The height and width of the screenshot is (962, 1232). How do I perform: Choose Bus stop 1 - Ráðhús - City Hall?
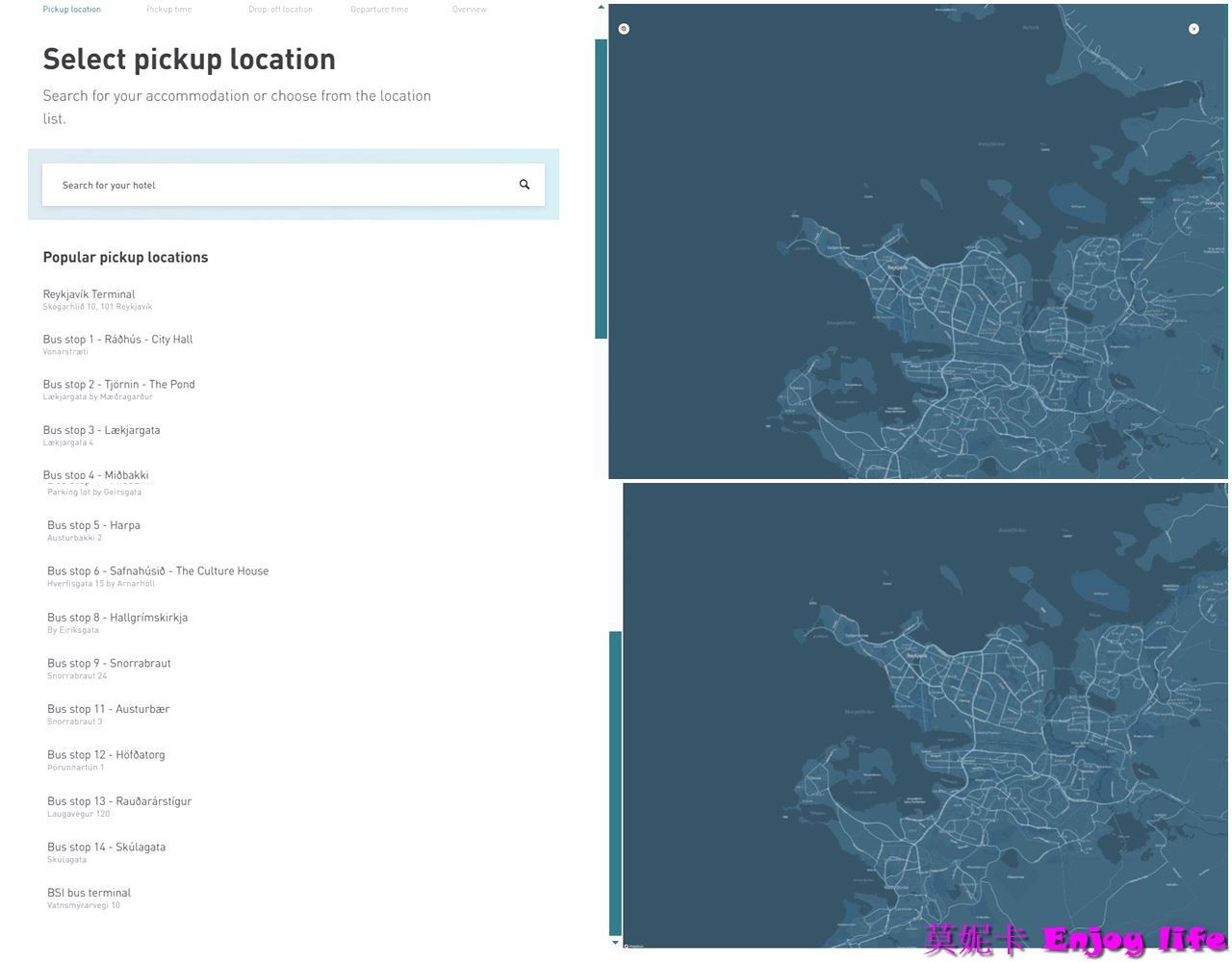(x=117, y=340)
